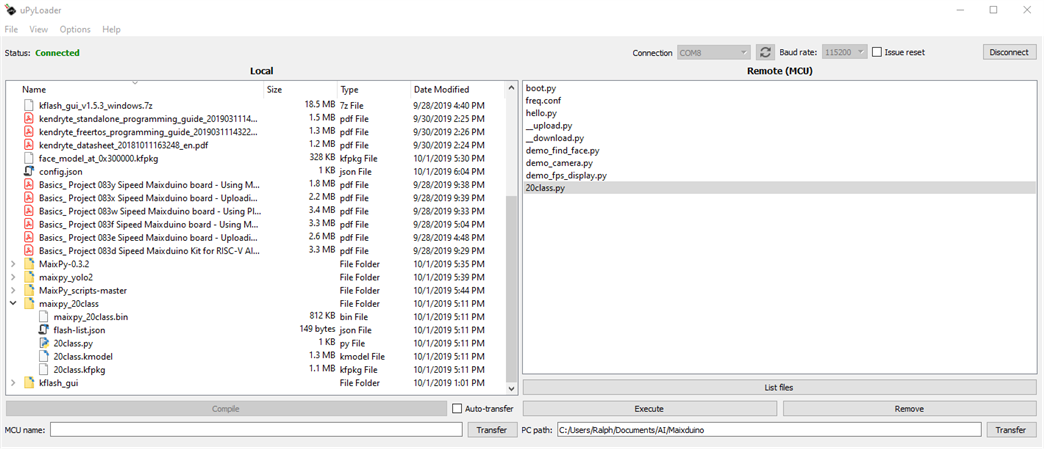This screenshot has height=449, width=1044.
Task: Enable the Issue reset checkbox
Action: 877,52
